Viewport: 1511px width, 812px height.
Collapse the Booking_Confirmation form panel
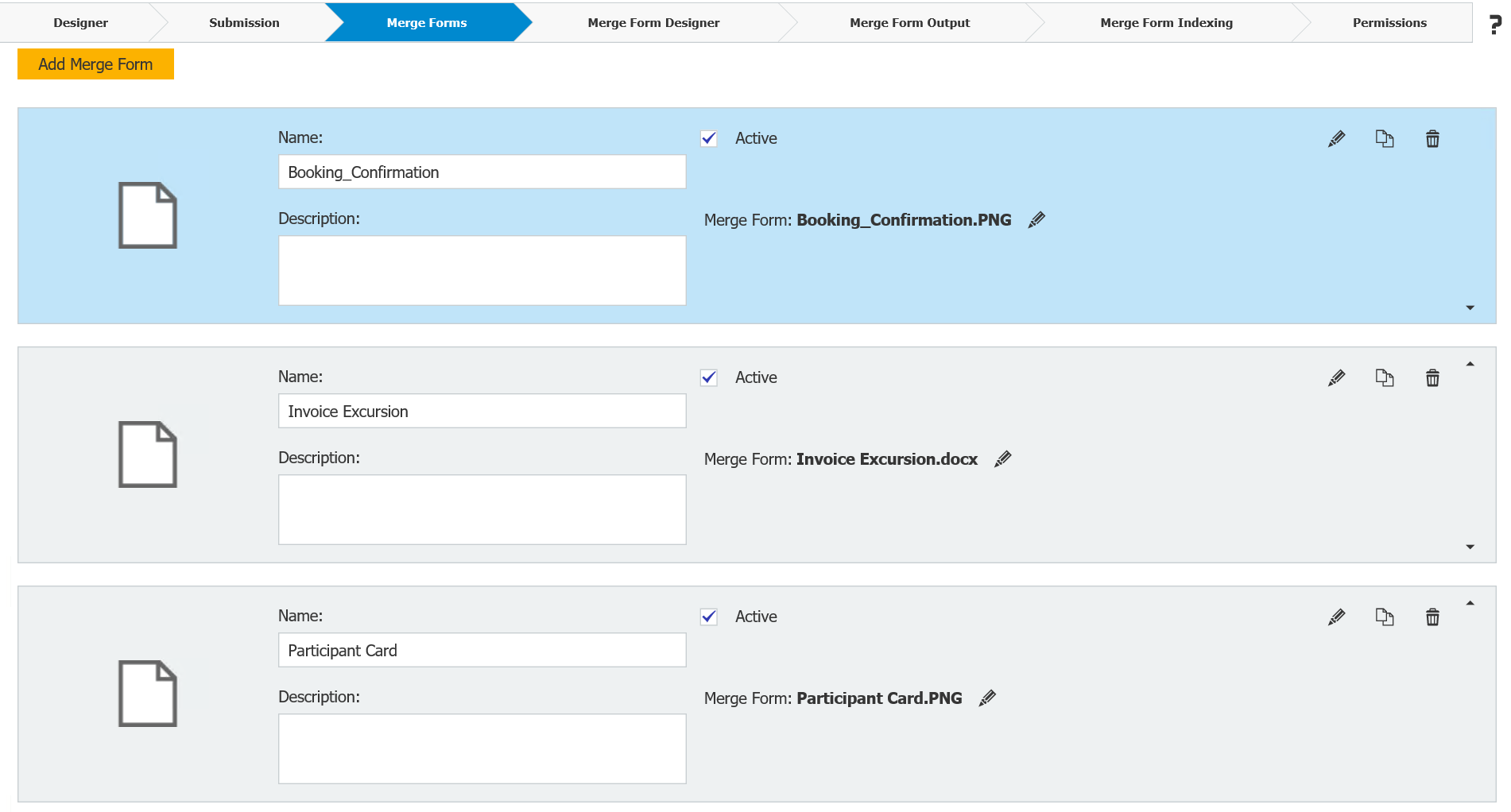pyautogui.click(x=1471, y=307)
